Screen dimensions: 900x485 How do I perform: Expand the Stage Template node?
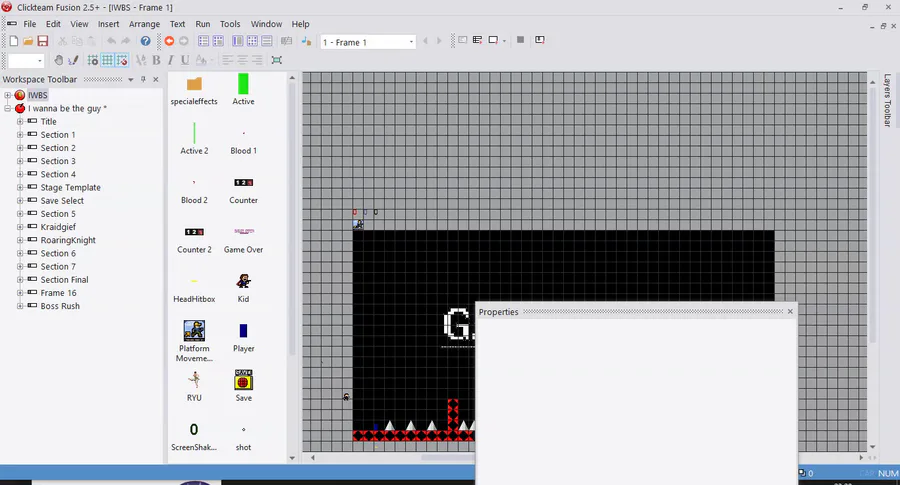20,188
